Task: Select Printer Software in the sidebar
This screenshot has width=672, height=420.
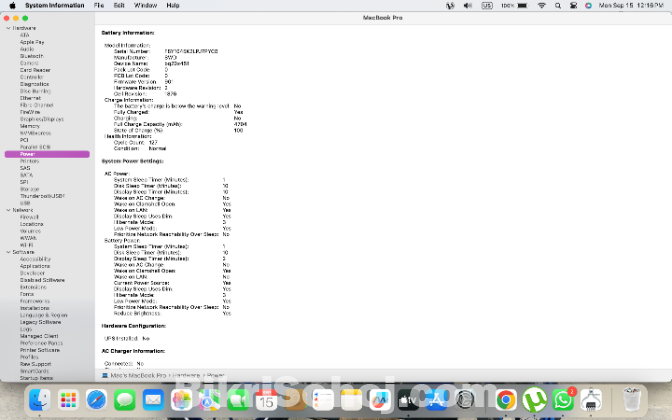Action: click(40, 350)
